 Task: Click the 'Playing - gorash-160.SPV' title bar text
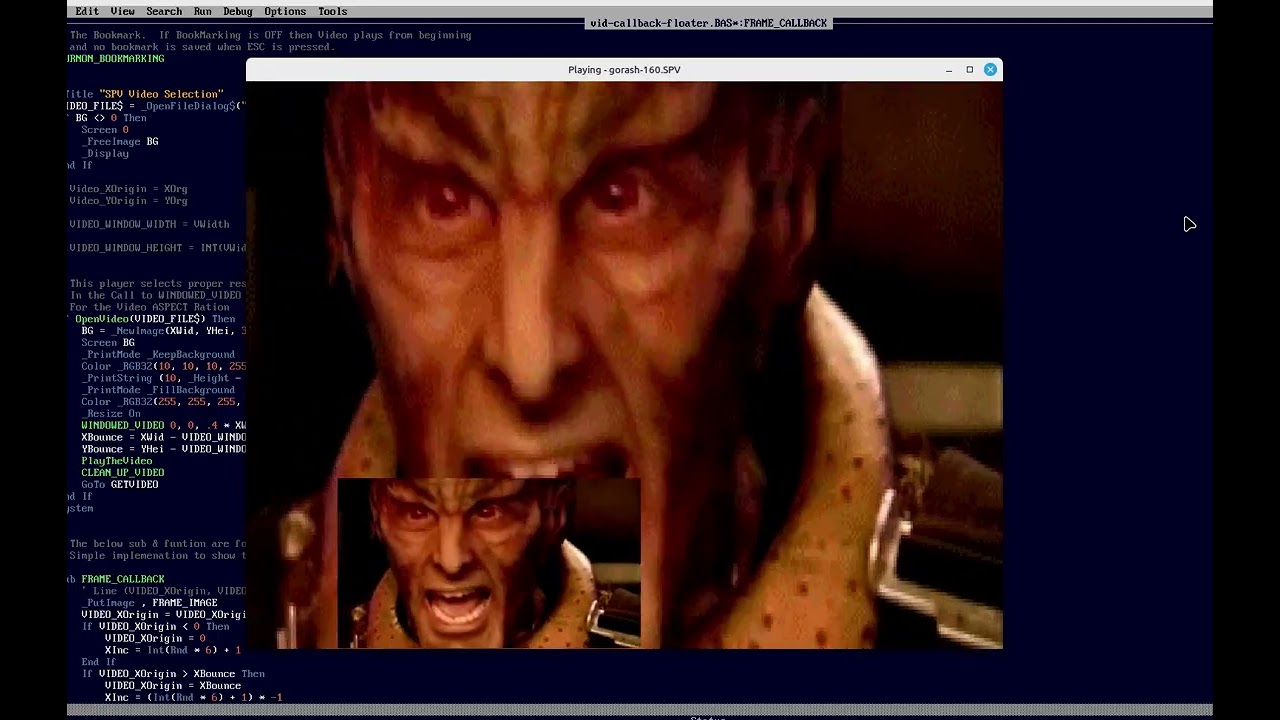pos(624,70)
